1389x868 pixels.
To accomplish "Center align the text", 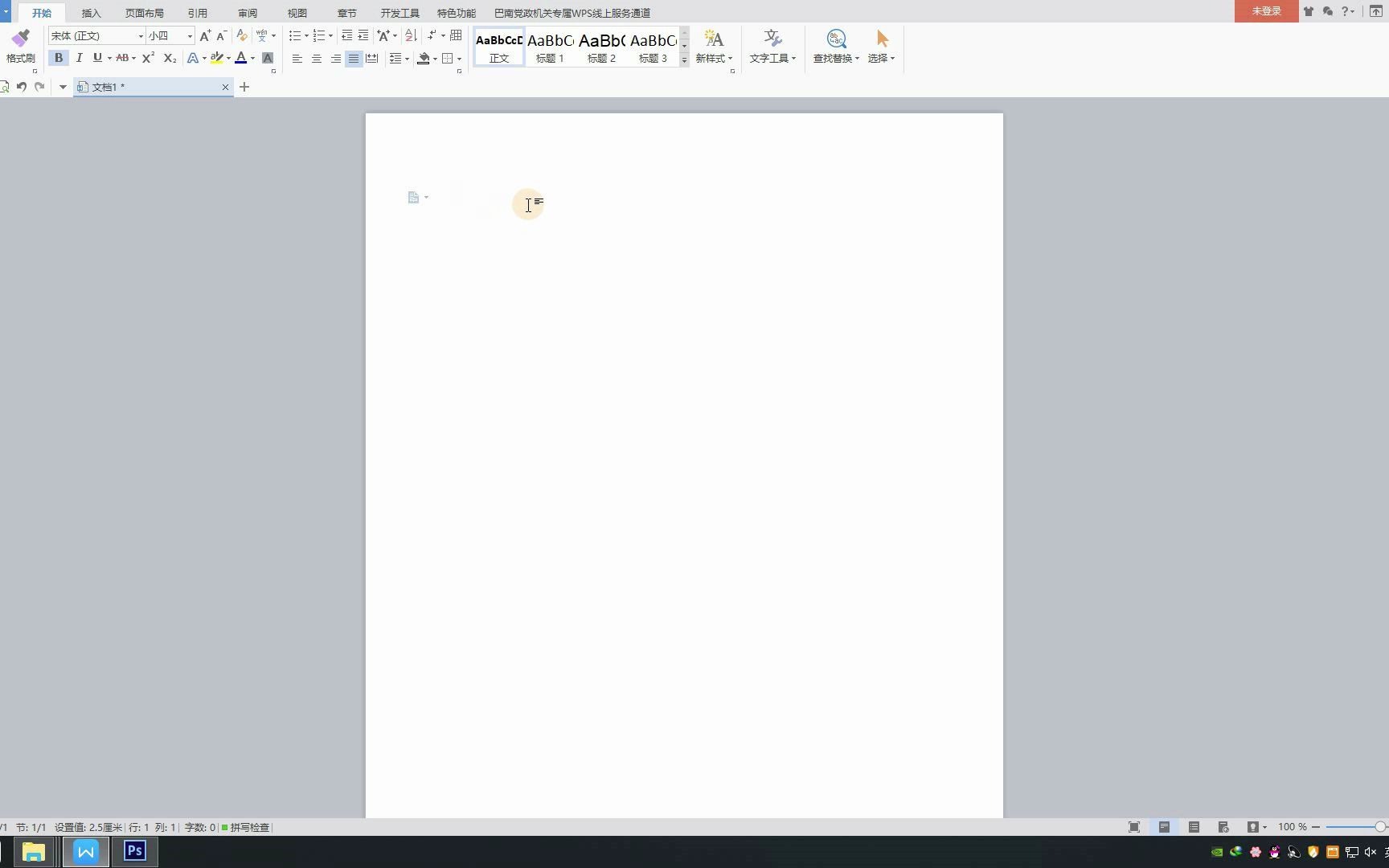I will click(x=316, y=58).
